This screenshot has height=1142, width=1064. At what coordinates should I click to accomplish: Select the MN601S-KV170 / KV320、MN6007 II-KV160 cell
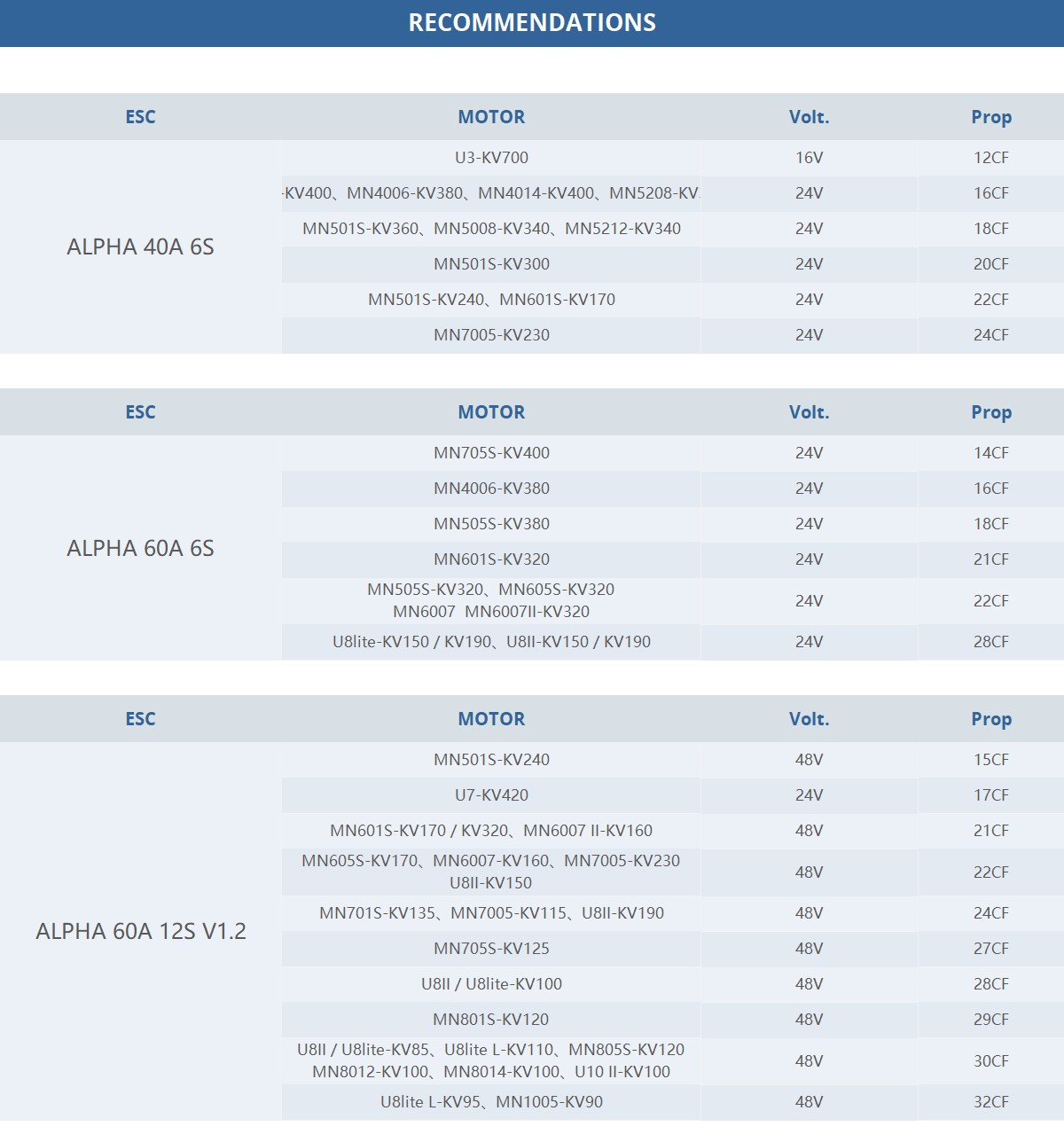click(x=491, y=831)
